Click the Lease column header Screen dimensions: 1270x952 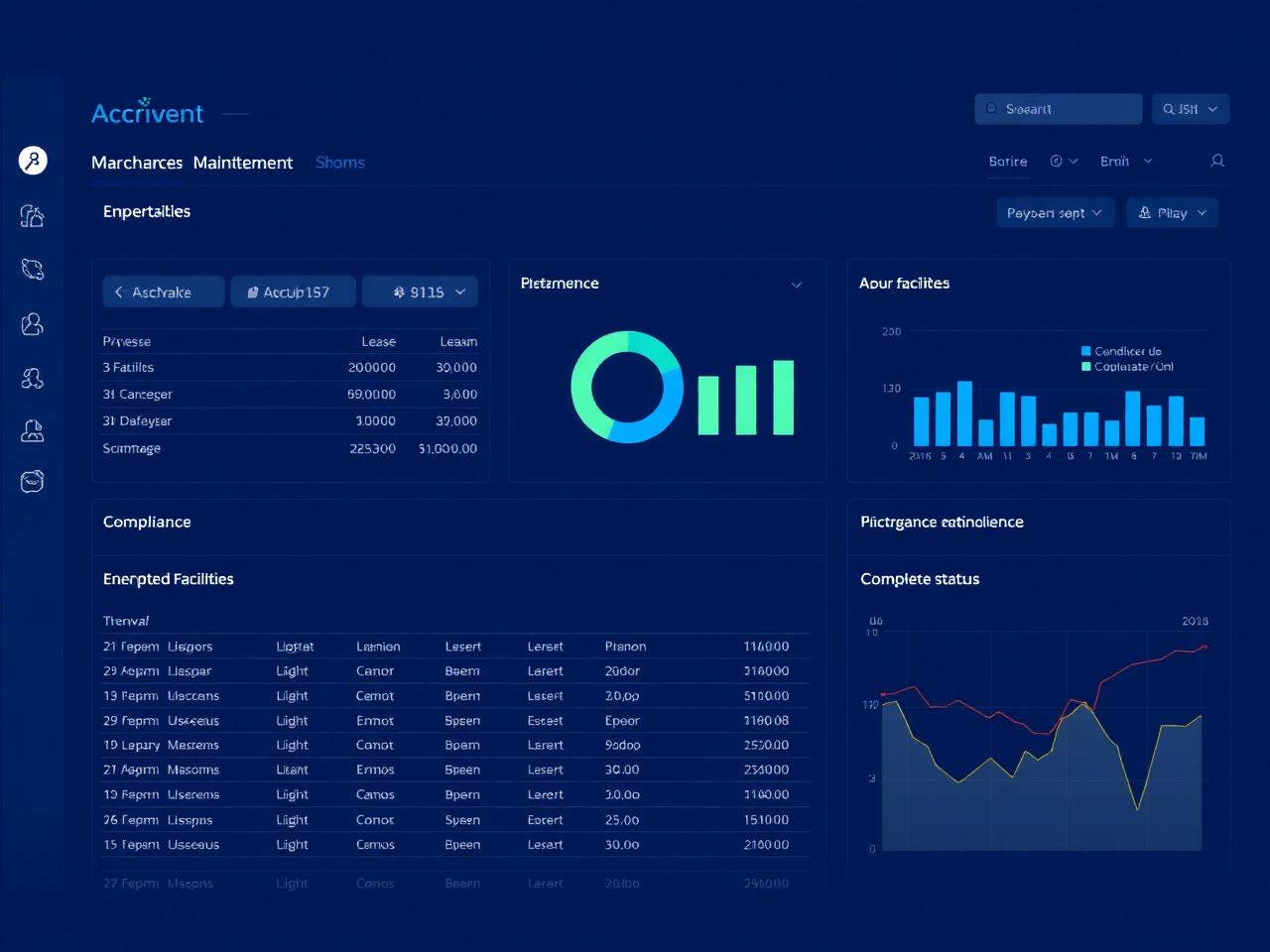(x=378, y=341)
